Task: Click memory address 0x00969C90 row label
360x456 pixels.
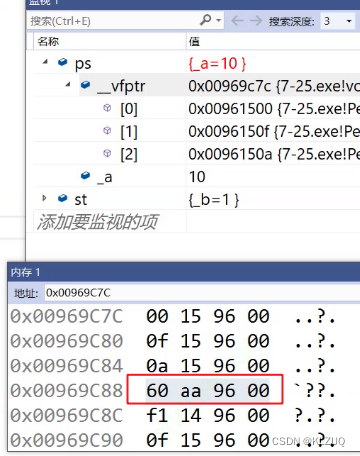Action: 67,440
